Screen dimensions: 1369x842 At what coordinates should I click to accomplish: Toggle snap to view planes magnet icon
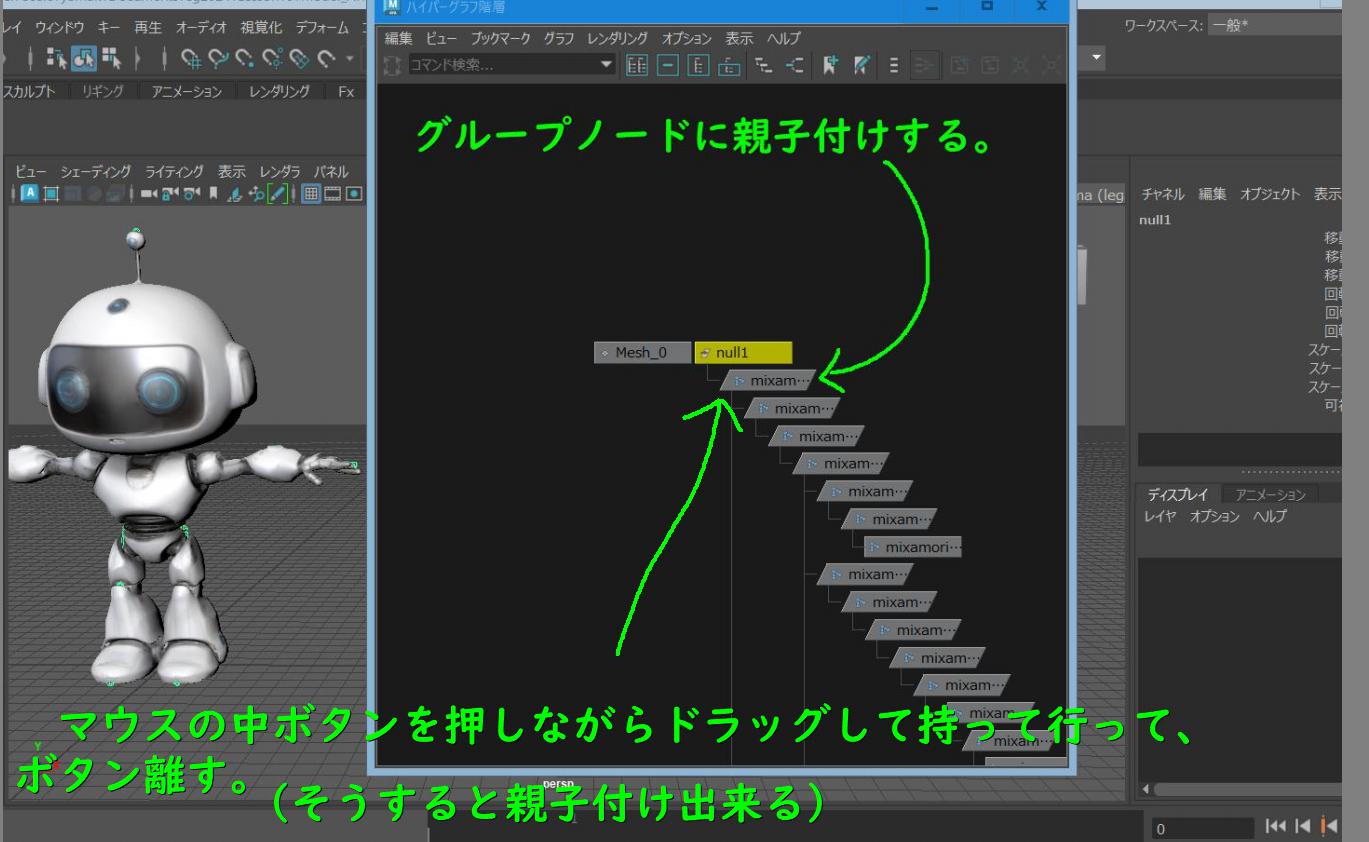299,59
